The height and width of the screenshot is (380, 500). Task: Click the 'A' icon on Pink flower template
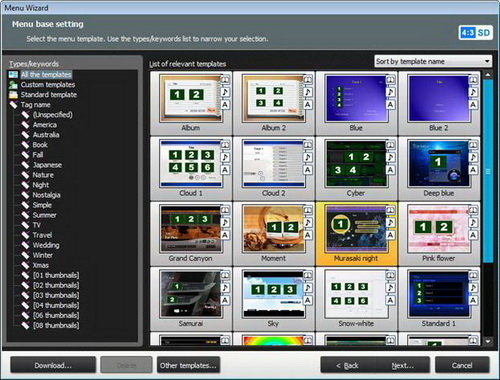[x=473, y=235]
